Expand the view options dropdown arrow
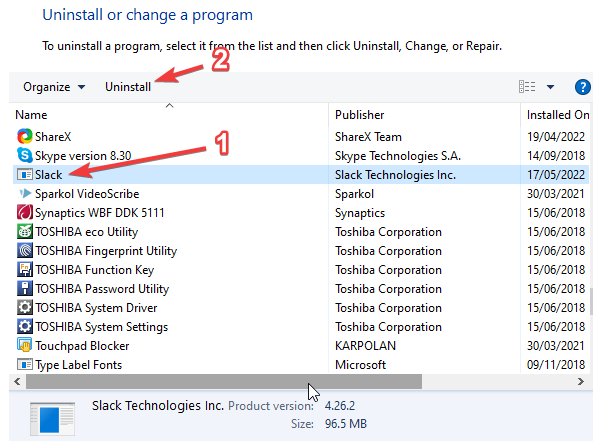Viewport: 593px width, 441px height. 550,87
